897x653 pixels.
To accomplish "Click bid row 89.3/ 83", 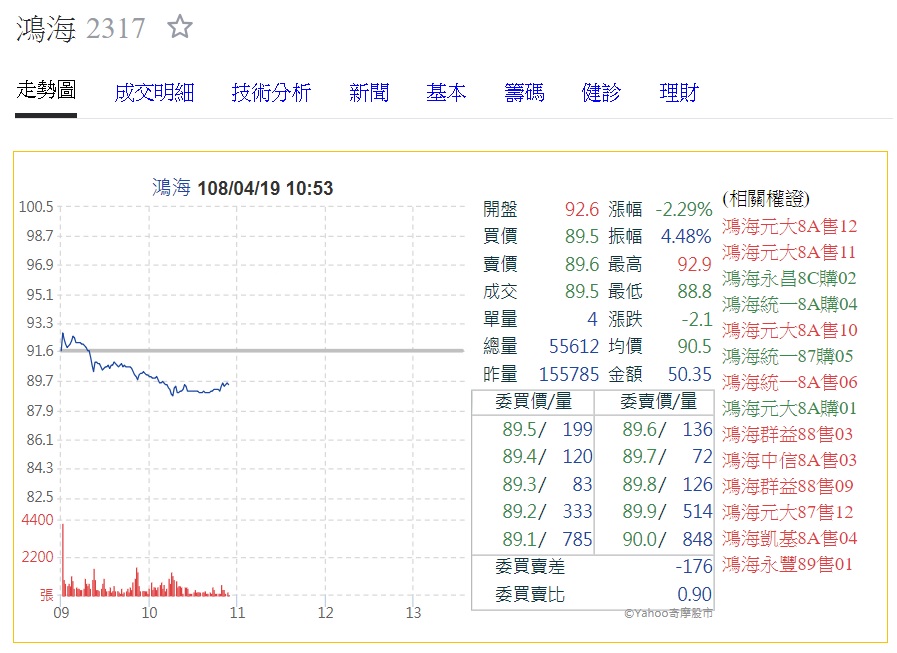I will click(547, 484).
